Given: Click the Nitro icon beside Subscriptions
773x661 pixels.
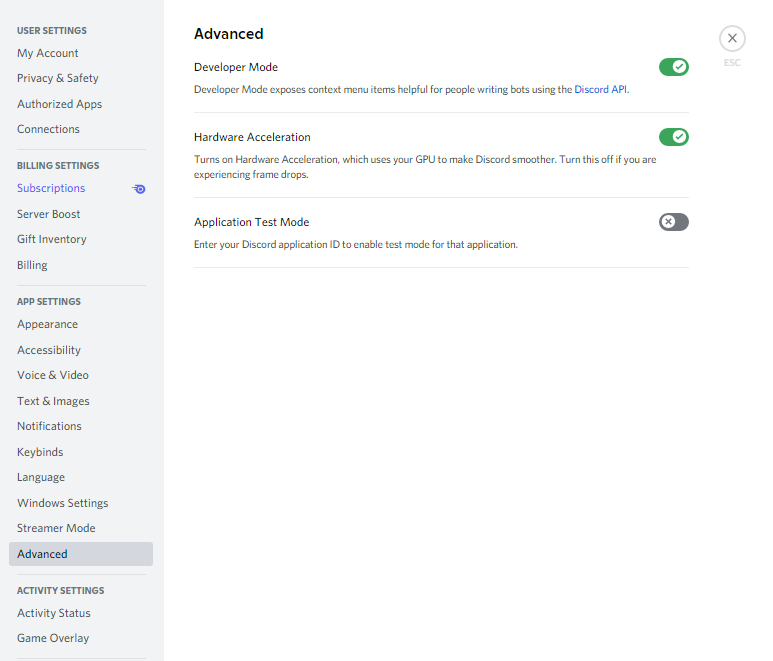Looking at the screenshot, I should 139,188.
